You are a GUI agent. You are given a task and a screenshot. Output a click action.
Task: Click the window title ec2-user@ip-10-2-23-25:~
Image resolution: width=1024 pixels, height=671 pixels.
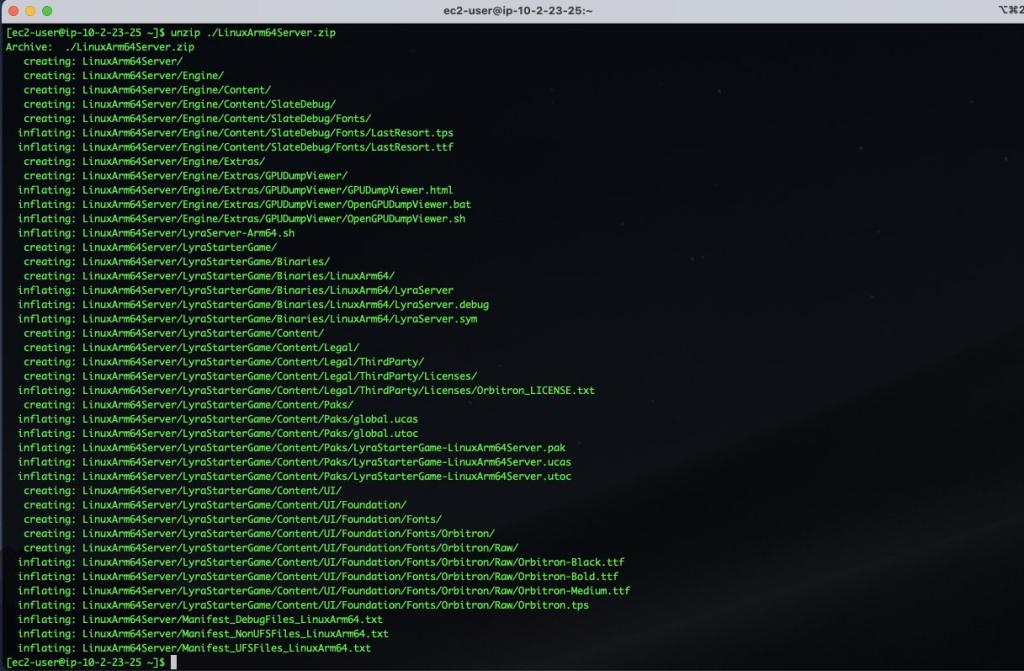(518, 10)
